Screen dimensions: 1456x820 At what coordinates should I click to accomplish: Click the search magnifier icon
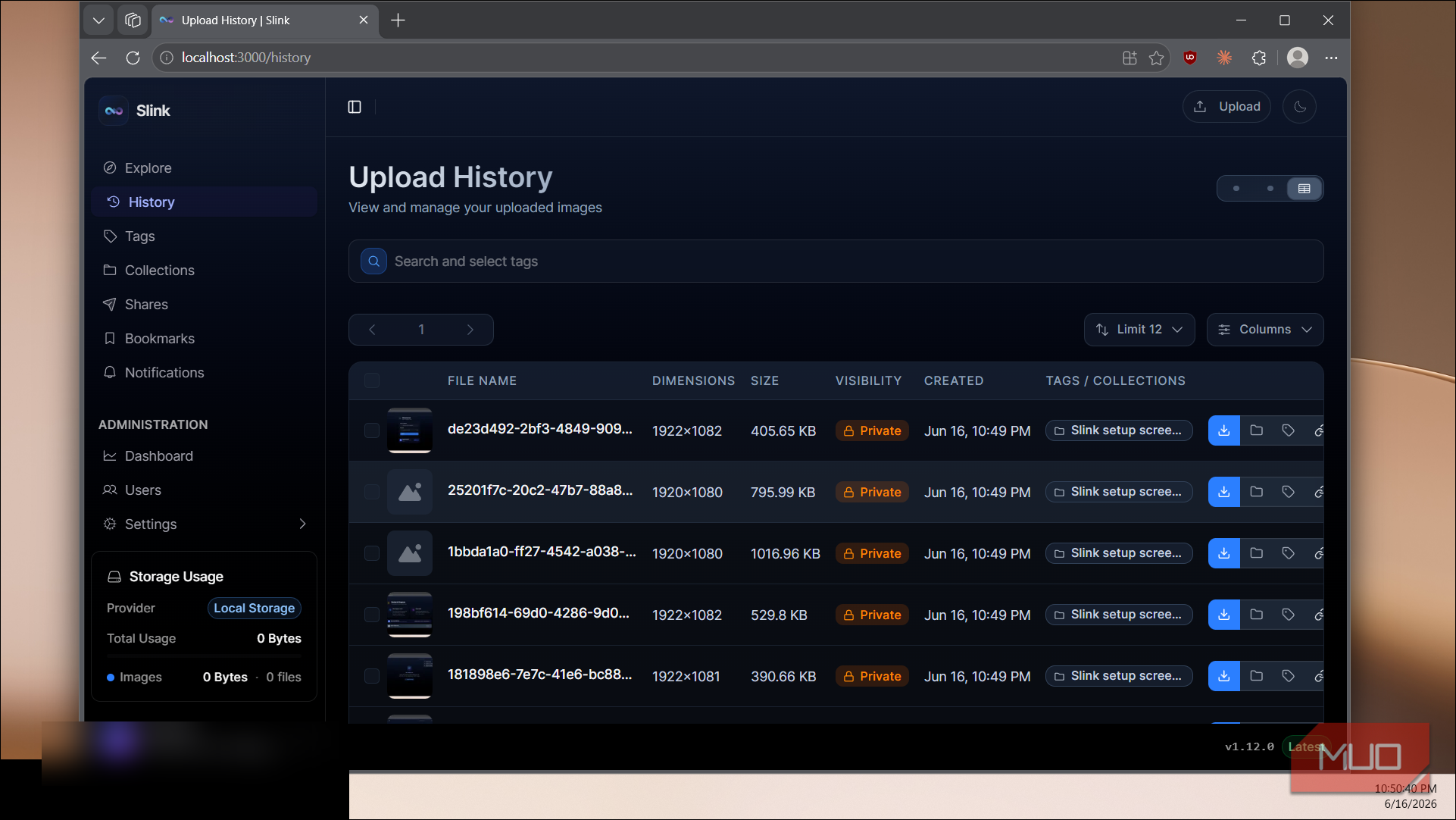tap(373, 261)
